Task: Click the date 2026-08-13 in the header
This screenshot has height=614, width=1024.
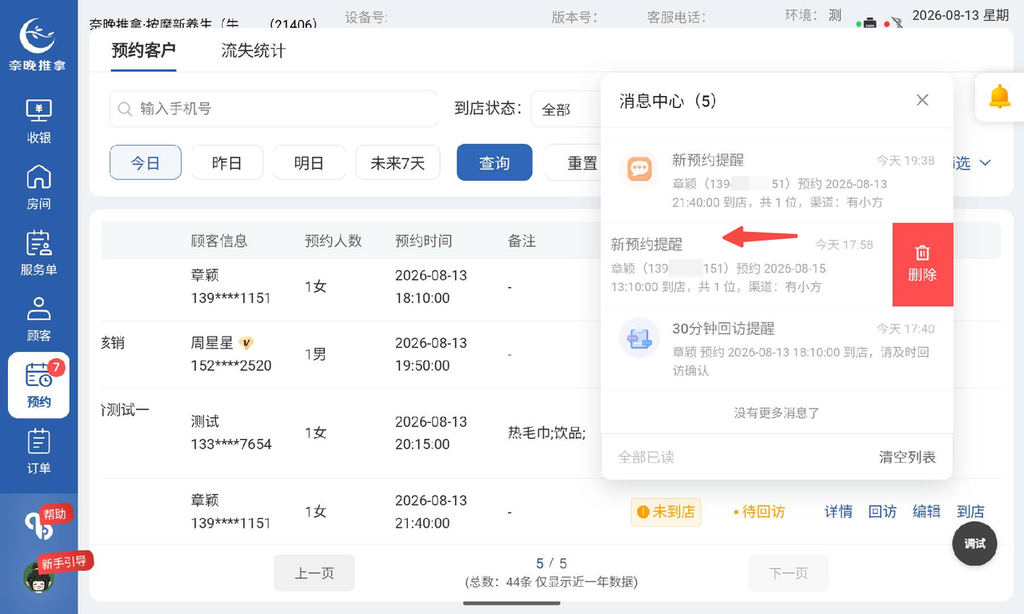Action: tap(946, 15)
